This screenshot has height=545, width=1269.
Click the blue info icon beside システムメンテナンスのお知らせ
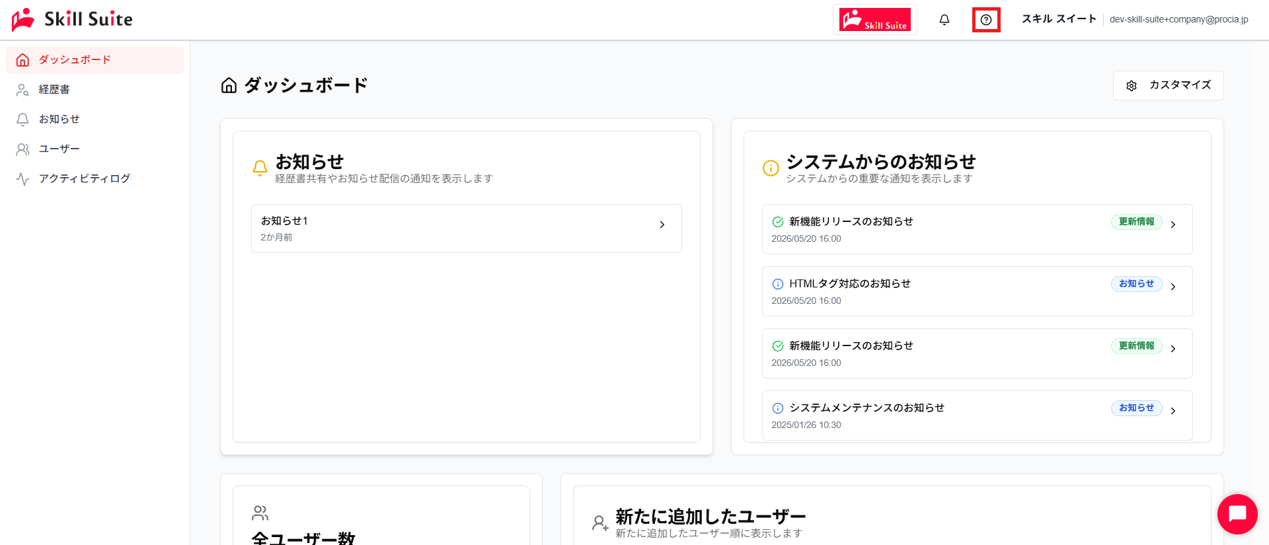(x=778, y=408)
